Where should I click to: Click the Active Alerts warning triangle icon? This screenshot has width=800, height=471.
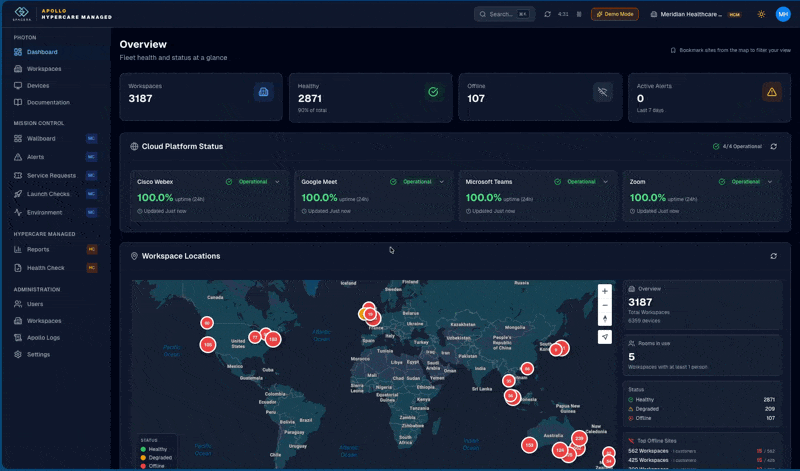[x=771, y=92]
